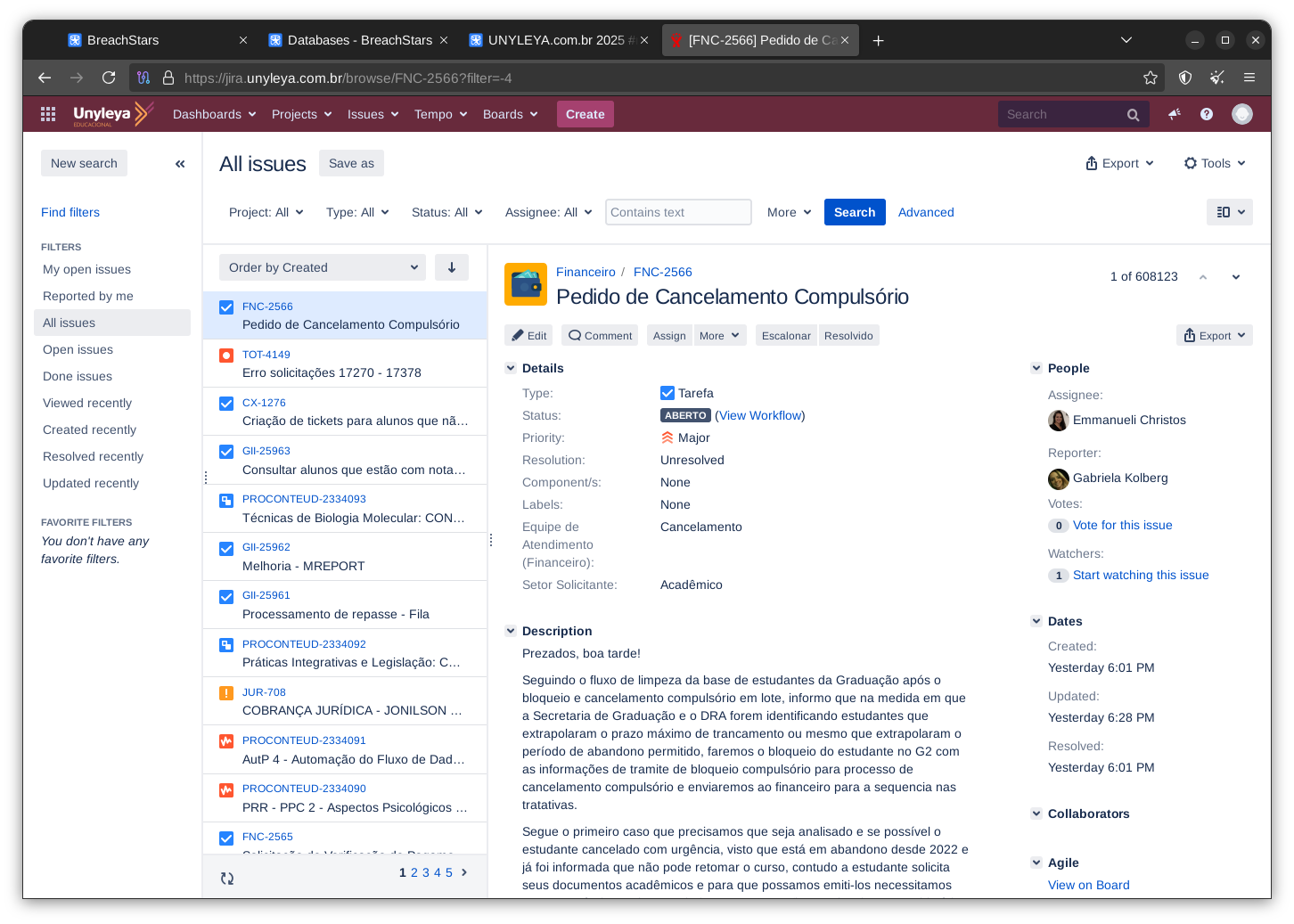This screenshot has width=1294, height=924.
Task: Refresh the issue list results
Action: pos(227,879)
